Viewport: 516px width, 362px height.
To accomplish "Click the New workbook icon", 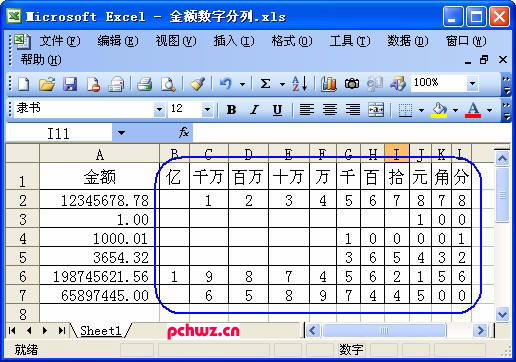I will pyautogui.click(x=23, y=84).
